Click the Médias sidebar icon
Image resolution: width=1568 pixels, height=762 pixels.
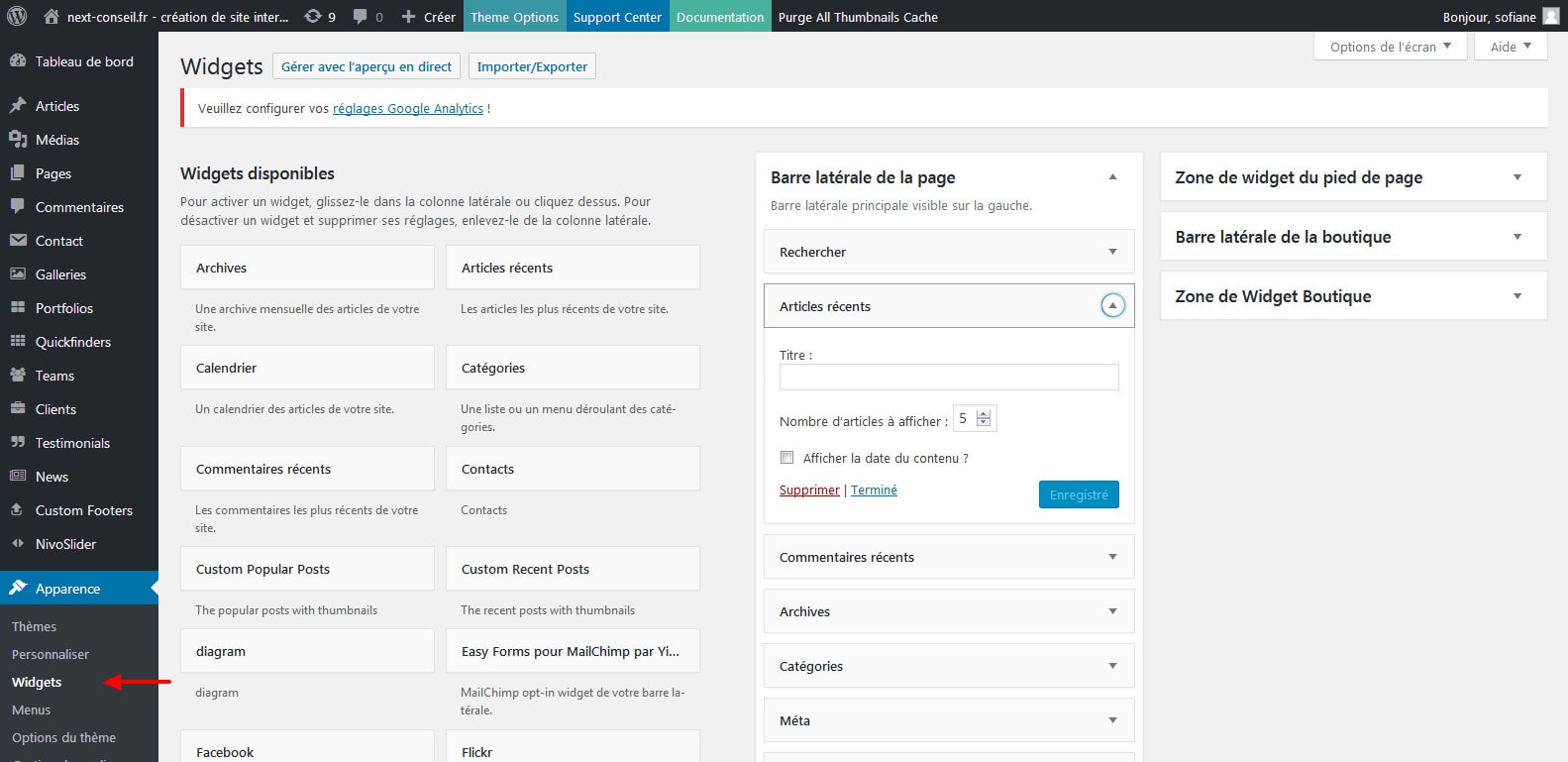(x=18, y=139)
